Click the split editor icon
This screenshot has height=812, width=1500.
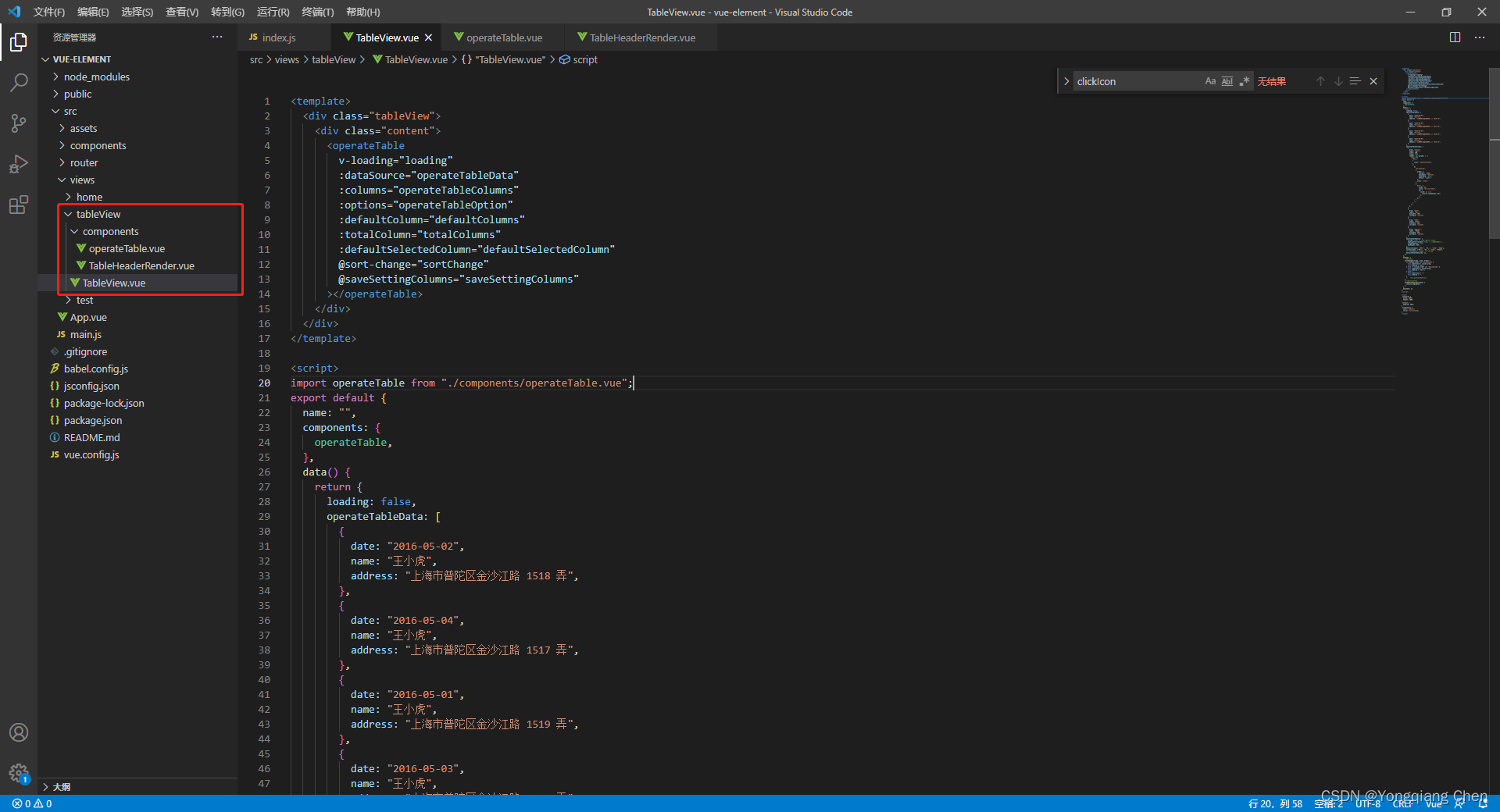pyautogui.click(x=1455, y=37)
